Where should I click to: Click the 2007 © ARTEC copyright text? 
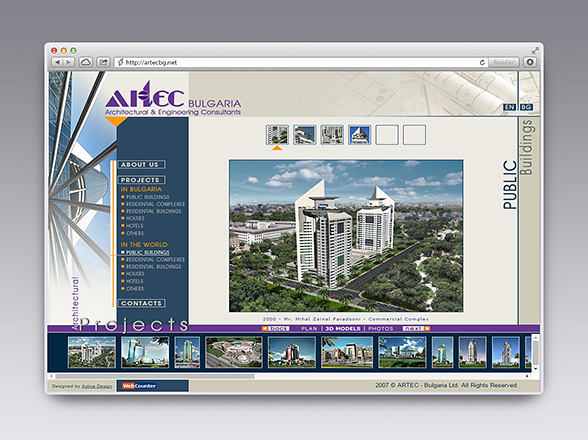pos(446,385)
